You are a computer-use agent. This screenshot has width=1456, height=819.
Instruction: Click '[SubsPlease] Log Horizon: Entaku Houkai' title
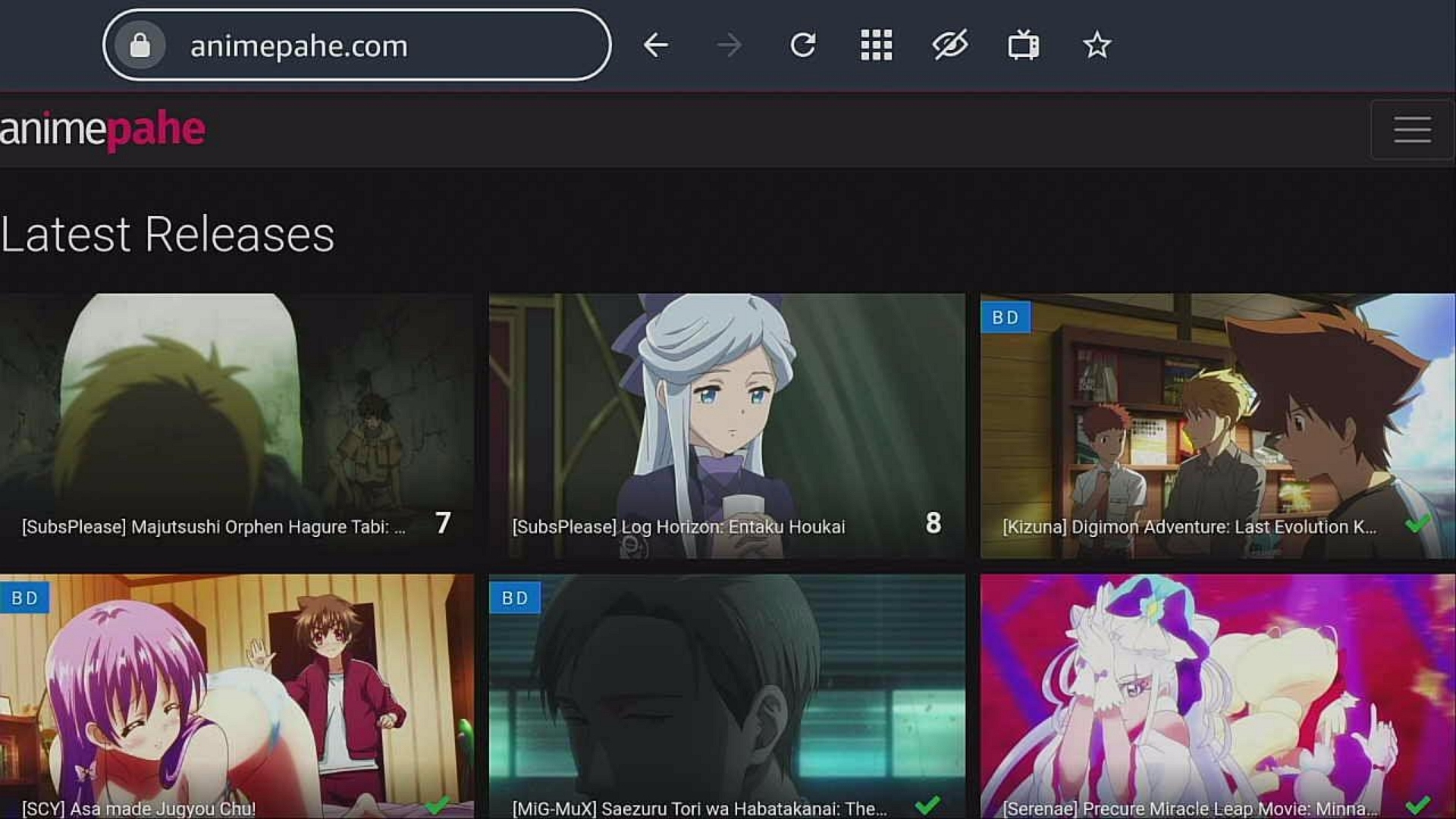pyautogui.click(x=679, y=527)
